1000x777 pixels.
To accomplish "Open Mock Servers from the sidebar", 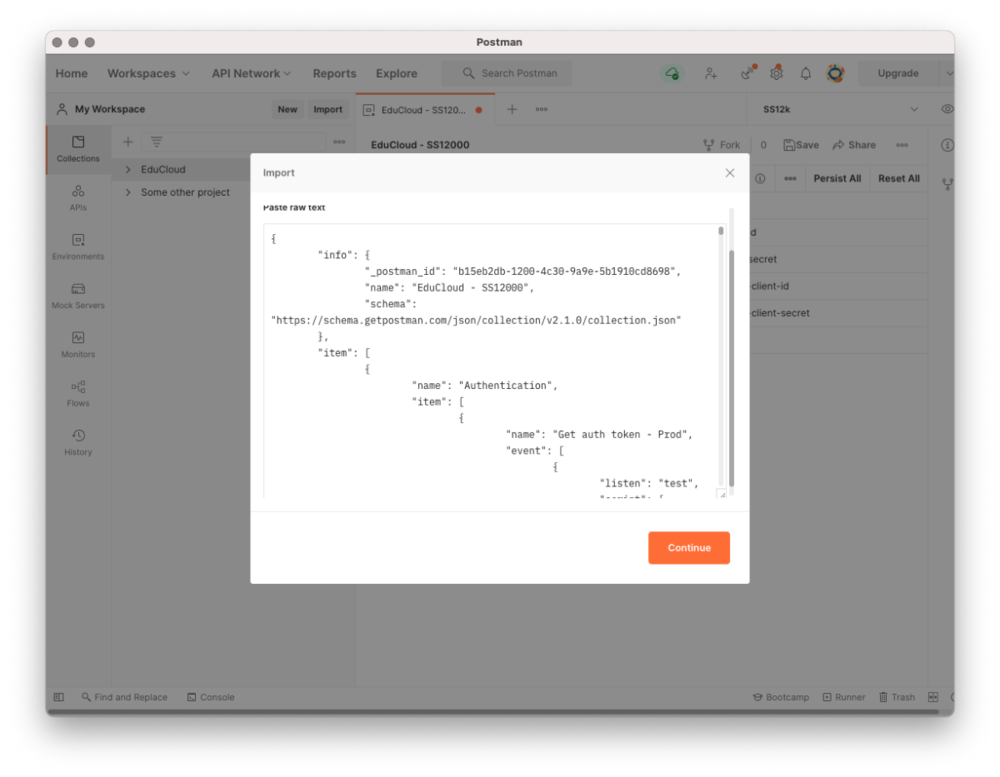I will point(78,295).
